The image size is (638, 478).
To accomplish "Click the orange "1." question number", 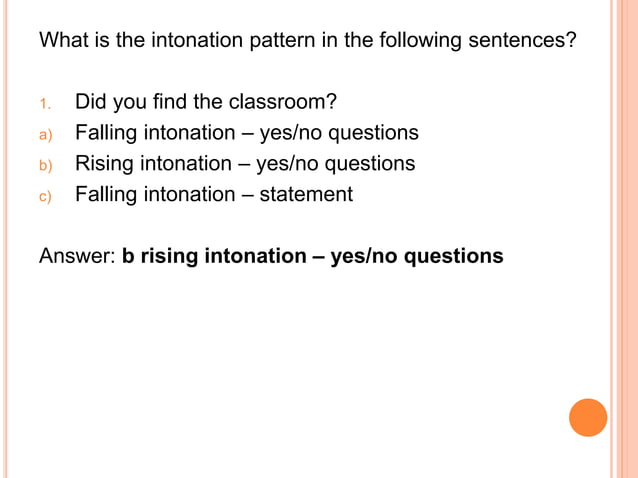I will pos(45,104).
